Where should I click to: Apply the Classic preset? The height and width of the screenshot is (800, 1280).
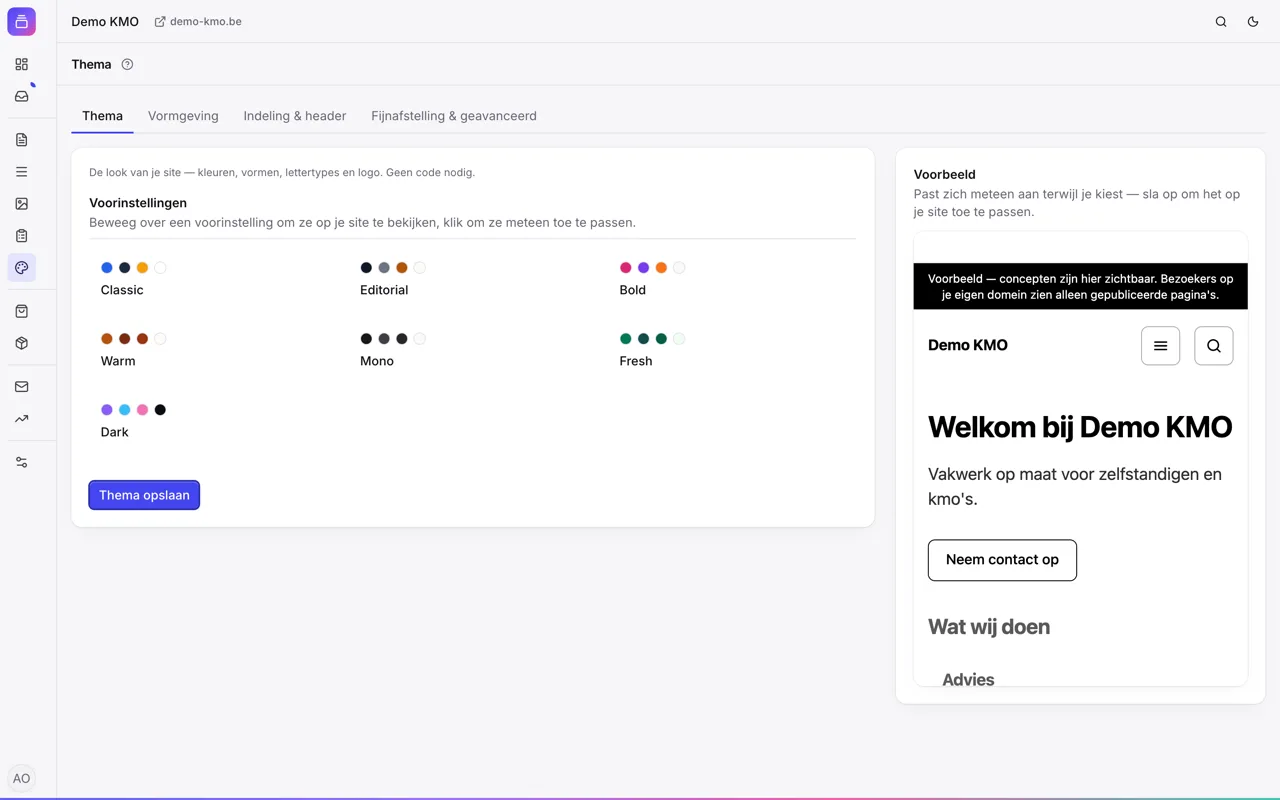pos(214,278)
